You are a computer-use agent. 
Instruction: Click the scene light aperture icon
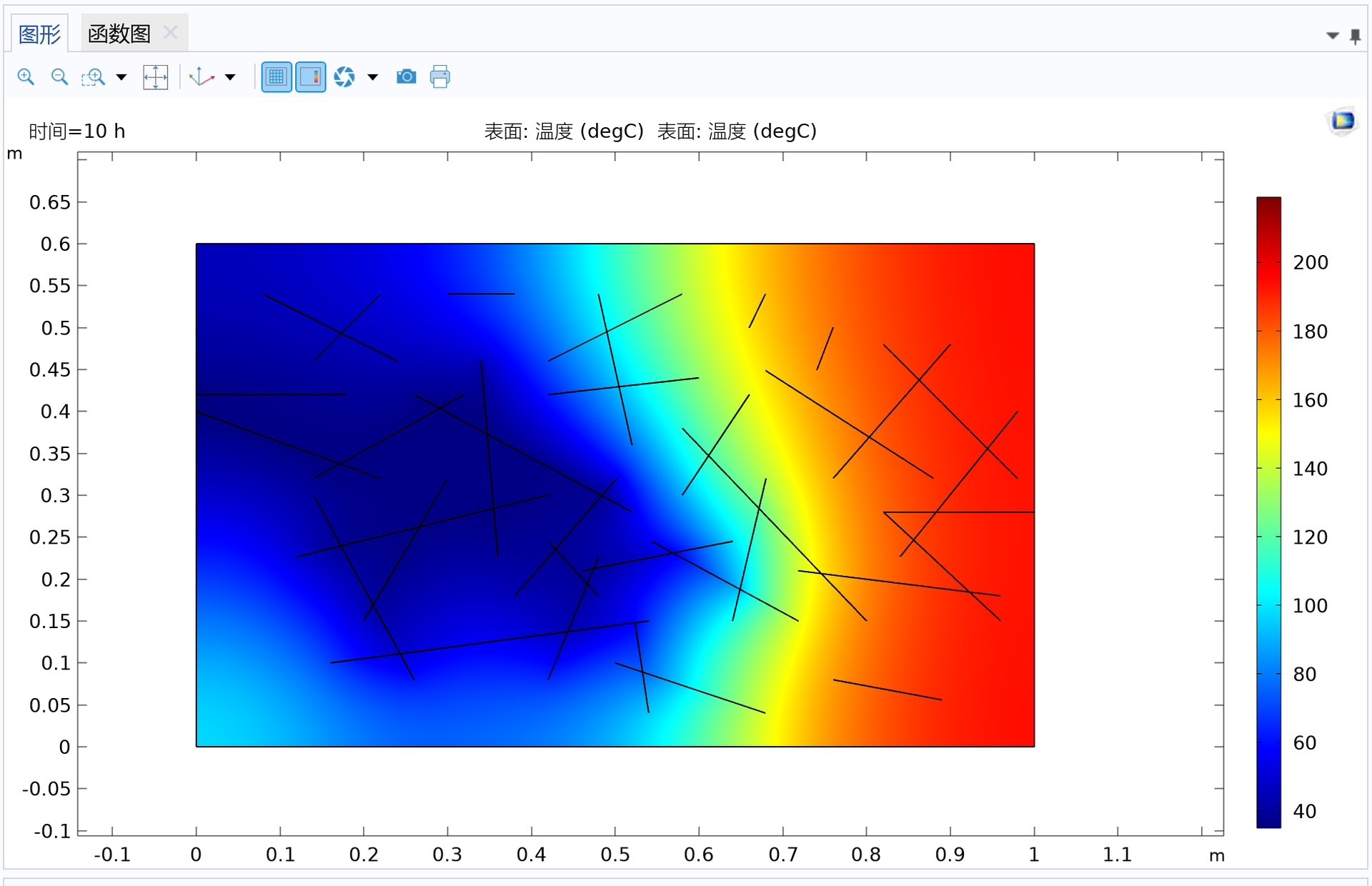(x=344, y=77)
